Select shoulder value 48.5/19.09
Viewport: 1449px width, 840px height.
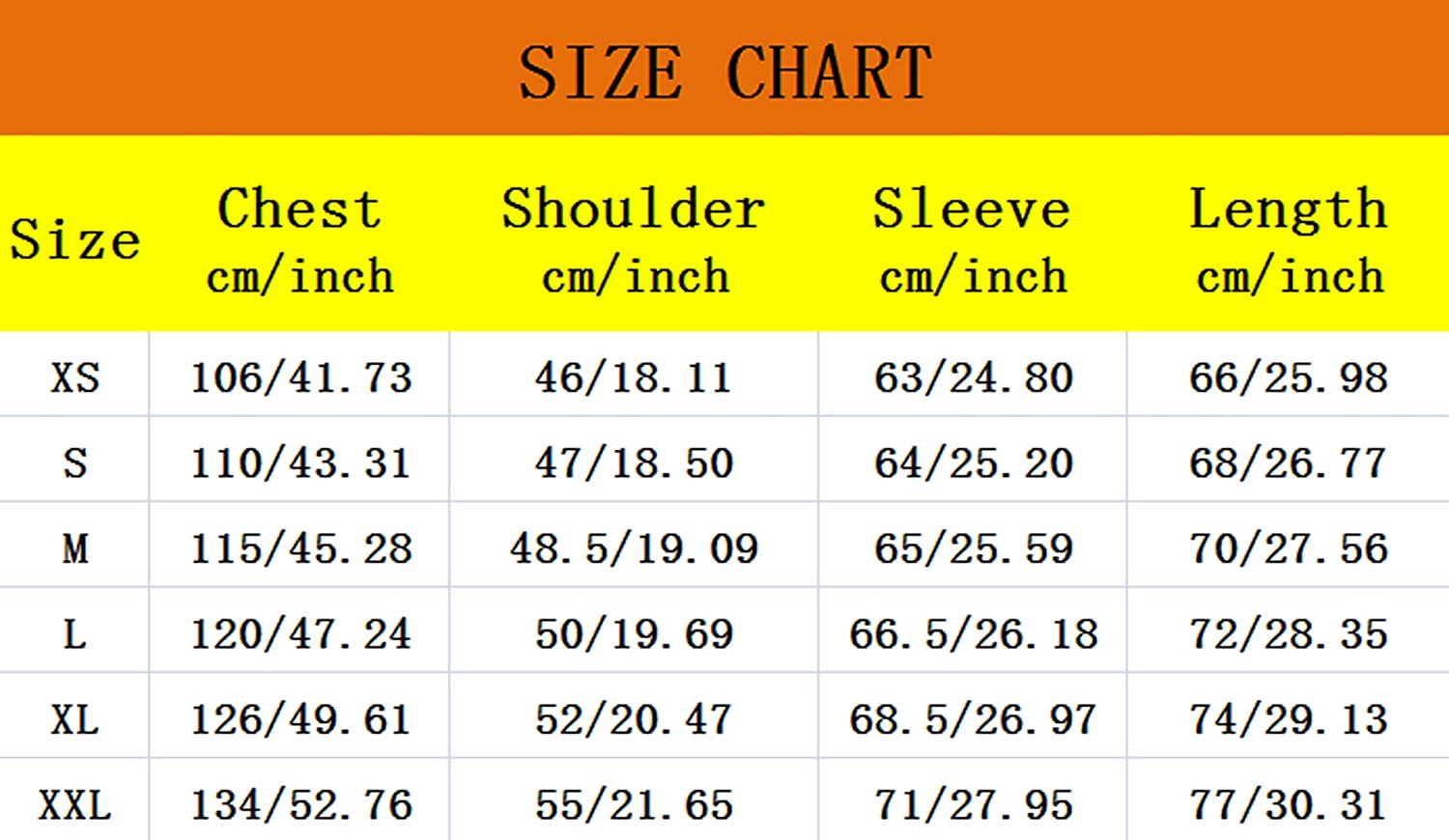coord(634,548)
